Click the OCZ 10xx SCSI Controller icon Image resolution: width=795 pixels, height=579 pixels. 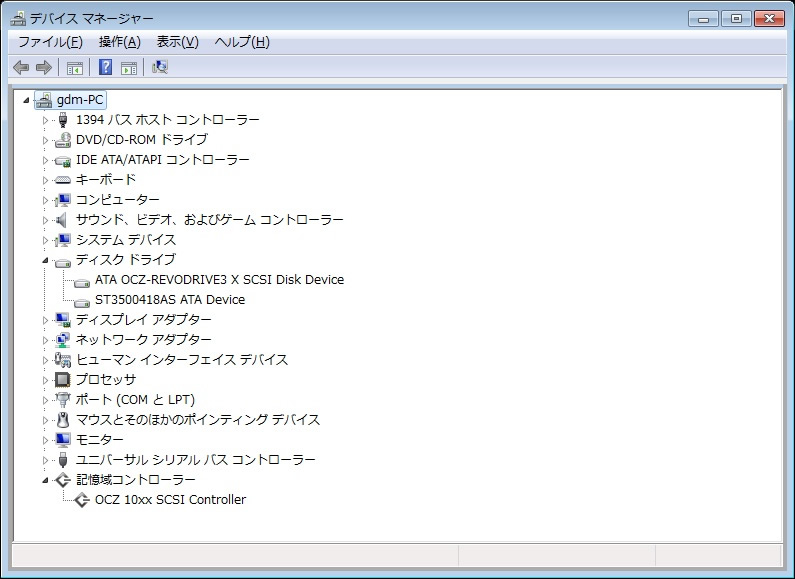82,500
